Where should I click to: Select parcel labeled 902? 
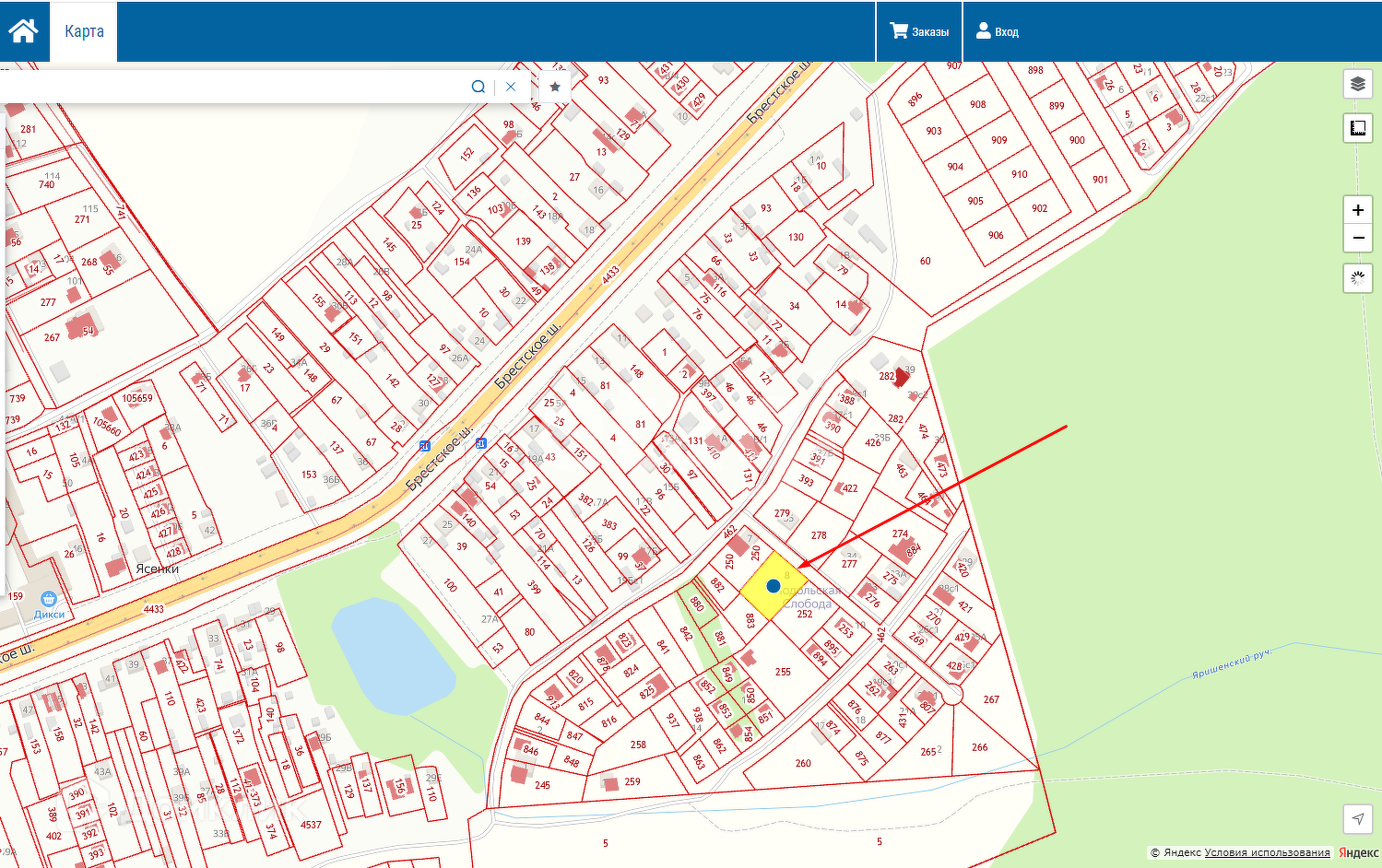pos(1040,208)
